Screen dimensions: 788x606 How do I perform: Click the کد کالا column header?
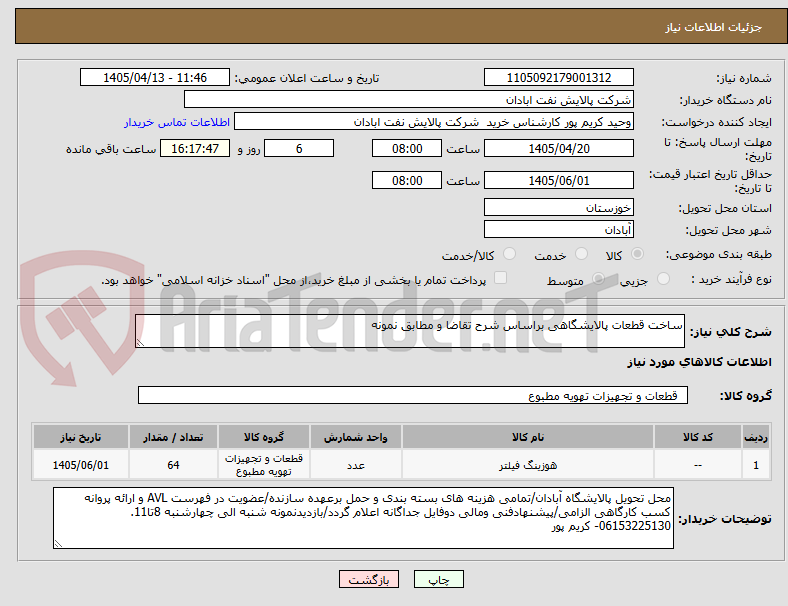point(698,437)
